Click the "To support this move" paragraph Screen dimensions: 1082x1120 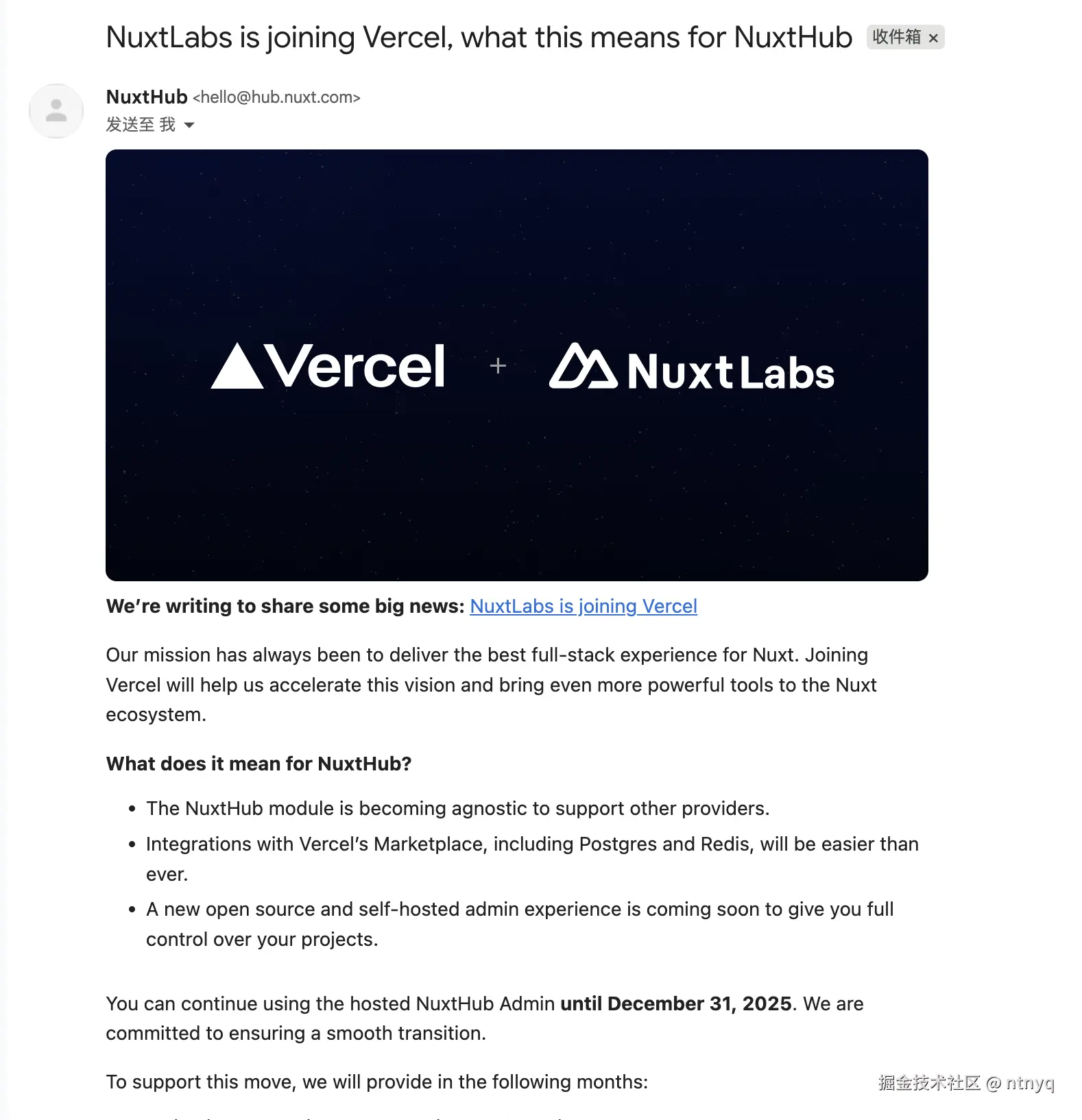pos(376,1082)
